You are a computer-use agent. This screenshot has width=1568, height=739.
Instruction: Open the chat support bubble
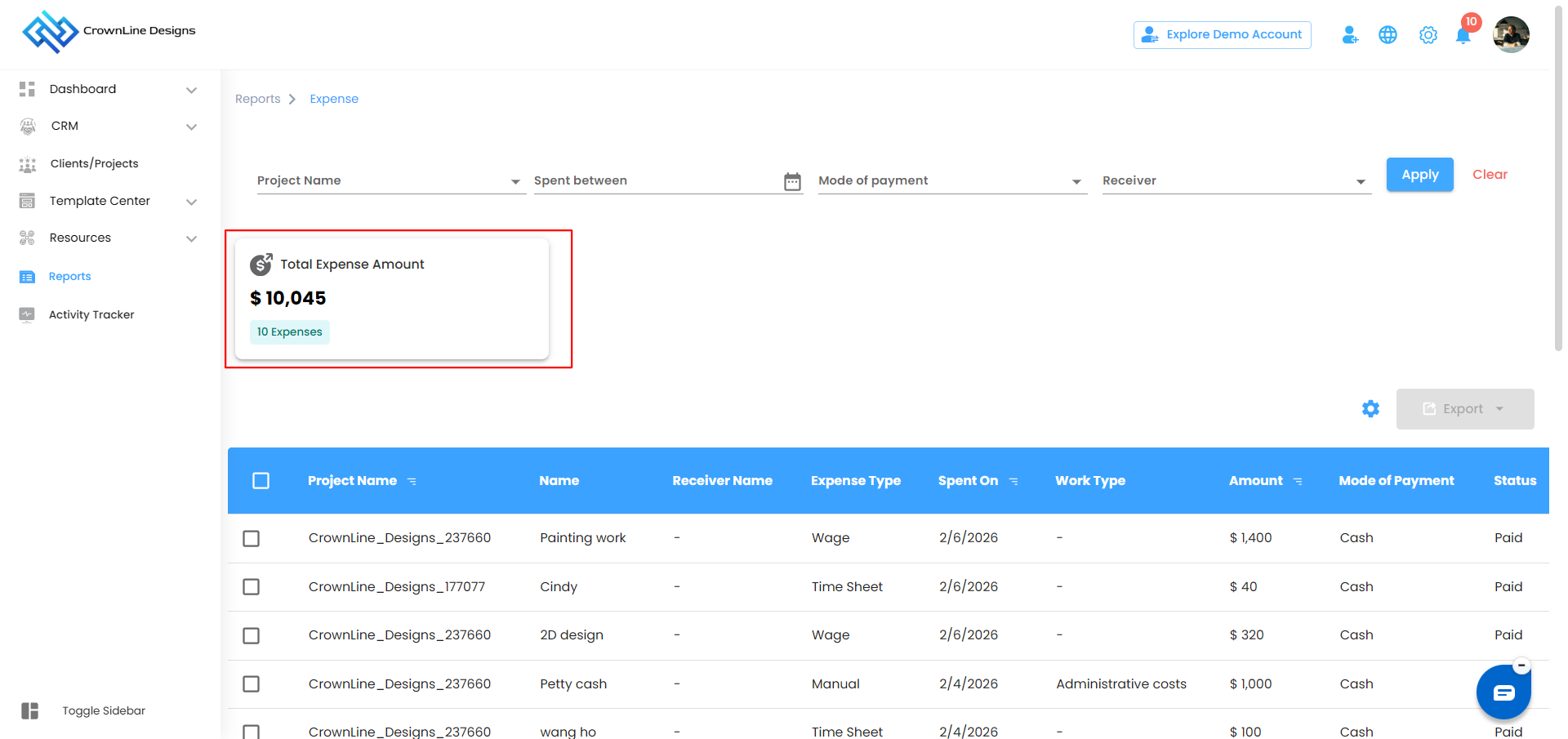(x=1503, y=692)
